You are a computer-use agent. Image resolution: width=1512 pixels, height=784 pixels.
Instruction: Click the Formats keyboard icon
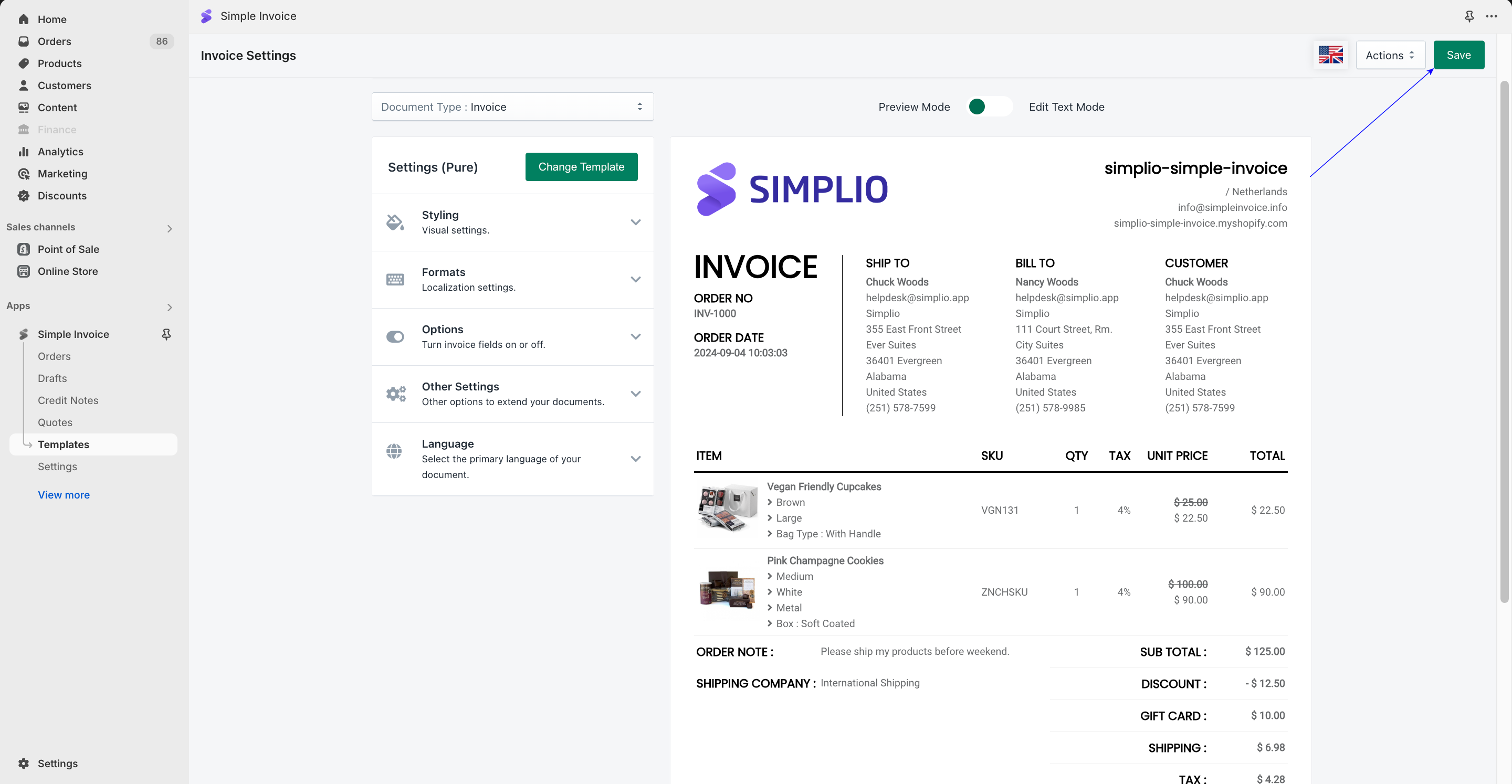click(394, 279)
